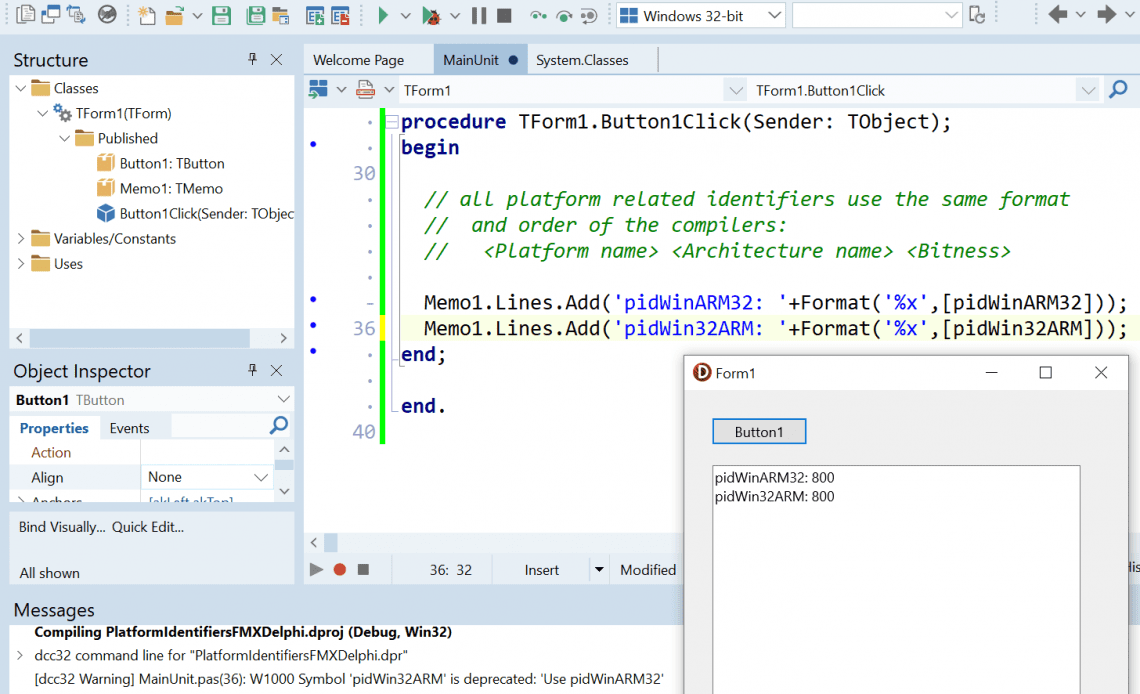Image resolution: width=1140 pixels, height=694 pixels.
Task: Run with debugger using ladybug icon
Action: pos(431,16)
